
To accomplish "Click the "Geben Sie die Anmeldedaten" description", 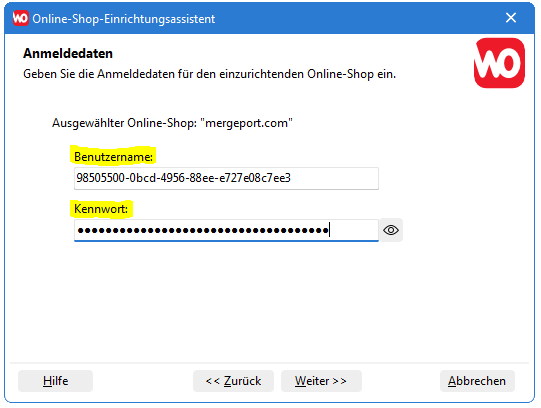I will click(209, 74).
